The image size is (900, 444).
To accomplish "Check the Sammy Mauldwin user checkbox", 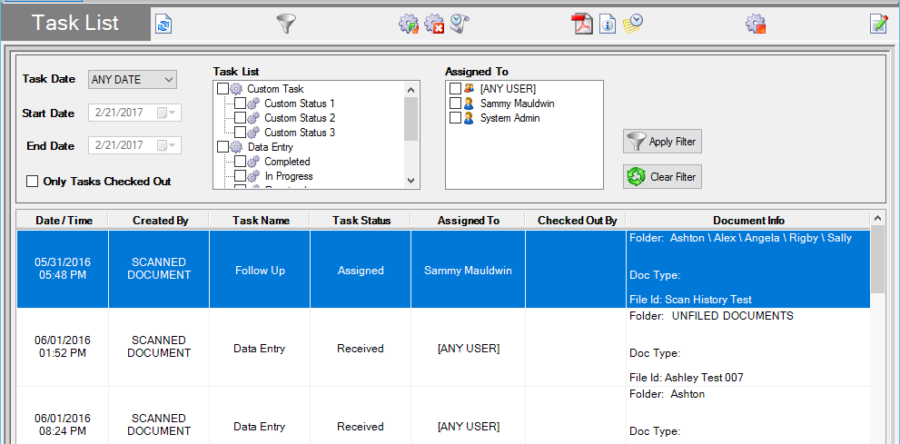I will point(456,103).
